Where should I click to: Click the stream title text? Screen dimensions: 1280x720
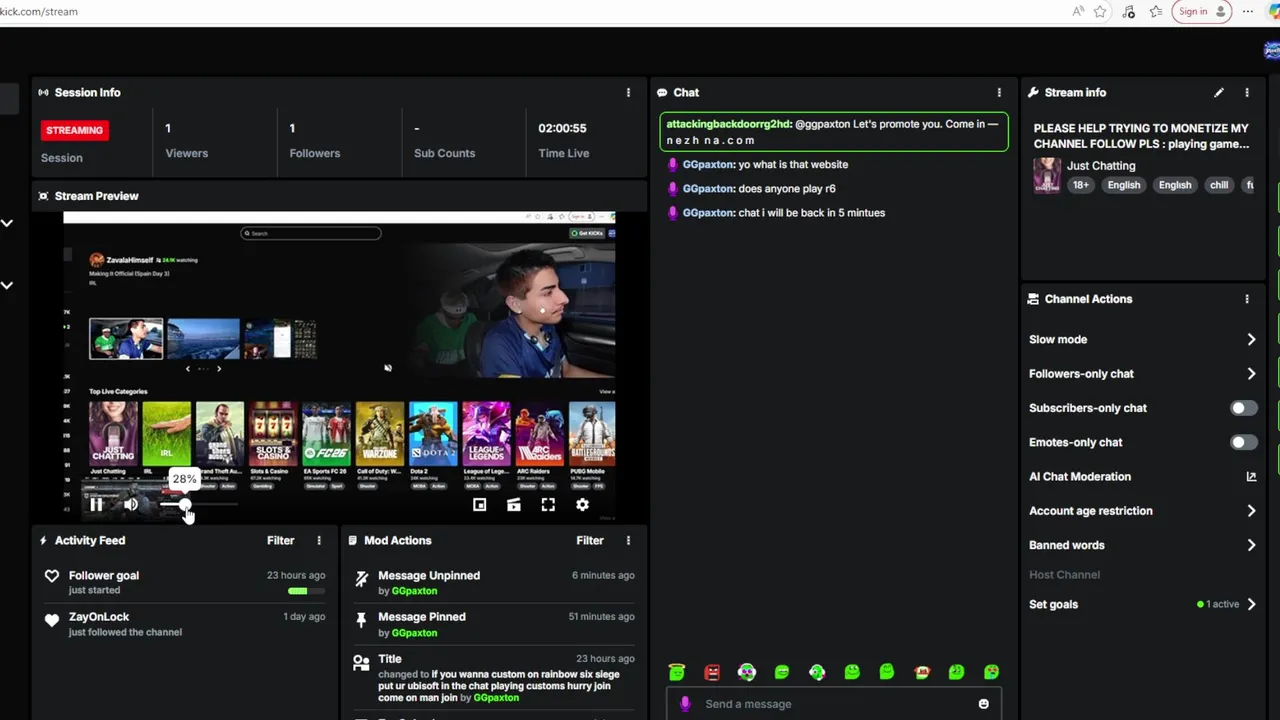coord(1141,136)
